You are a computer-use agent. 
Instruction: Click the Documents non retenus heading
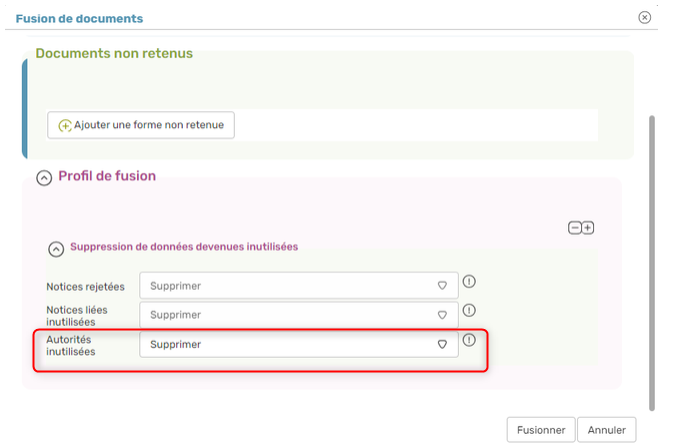(x=114, y=53)
